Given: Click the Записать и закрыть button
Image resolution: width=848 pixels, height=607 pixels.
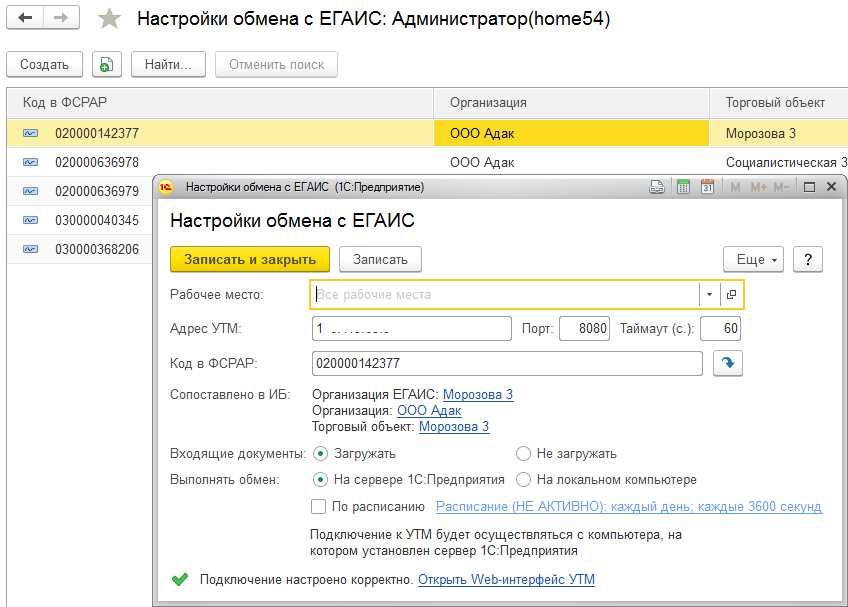Looking at the screenshot, I should (250, 260).
